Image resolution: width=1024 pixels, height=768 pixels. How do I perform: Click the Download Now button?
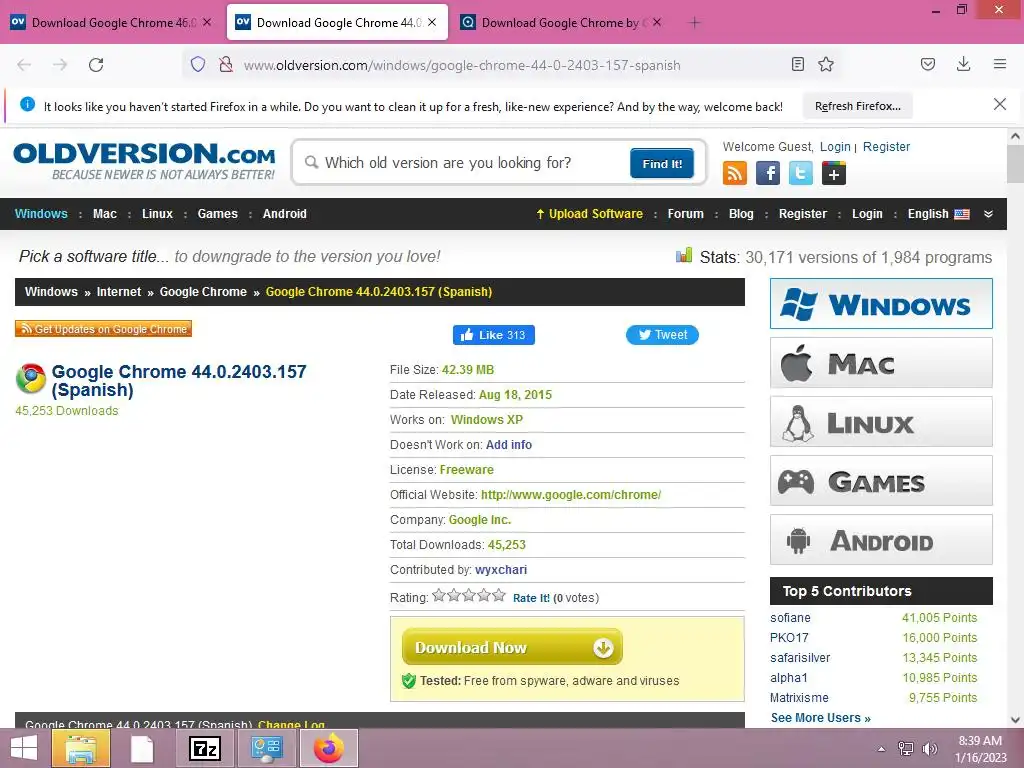pyautogui.click(x=512, y=647)
